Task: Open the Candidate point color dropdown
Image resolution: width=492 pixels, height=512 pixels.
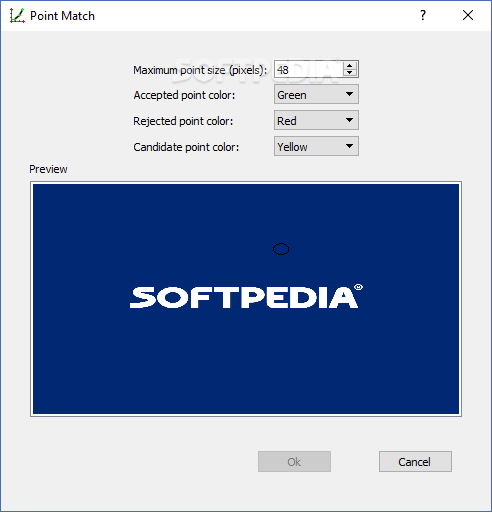Action: pos(316,146)
